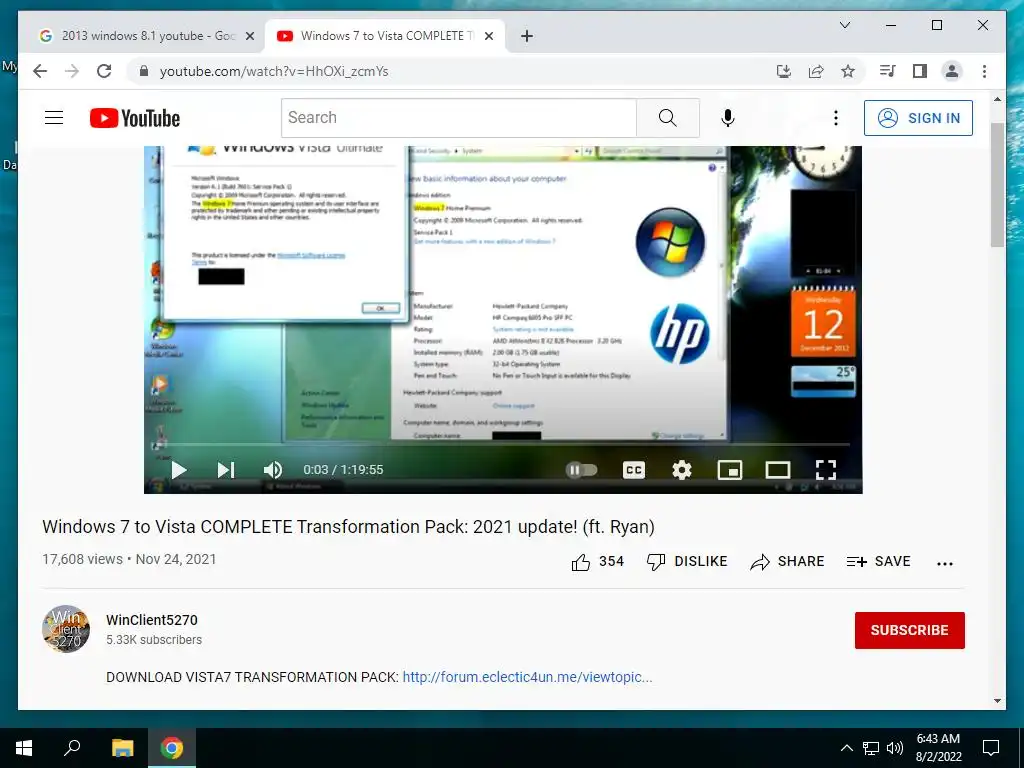Open taskbar search

72,747
